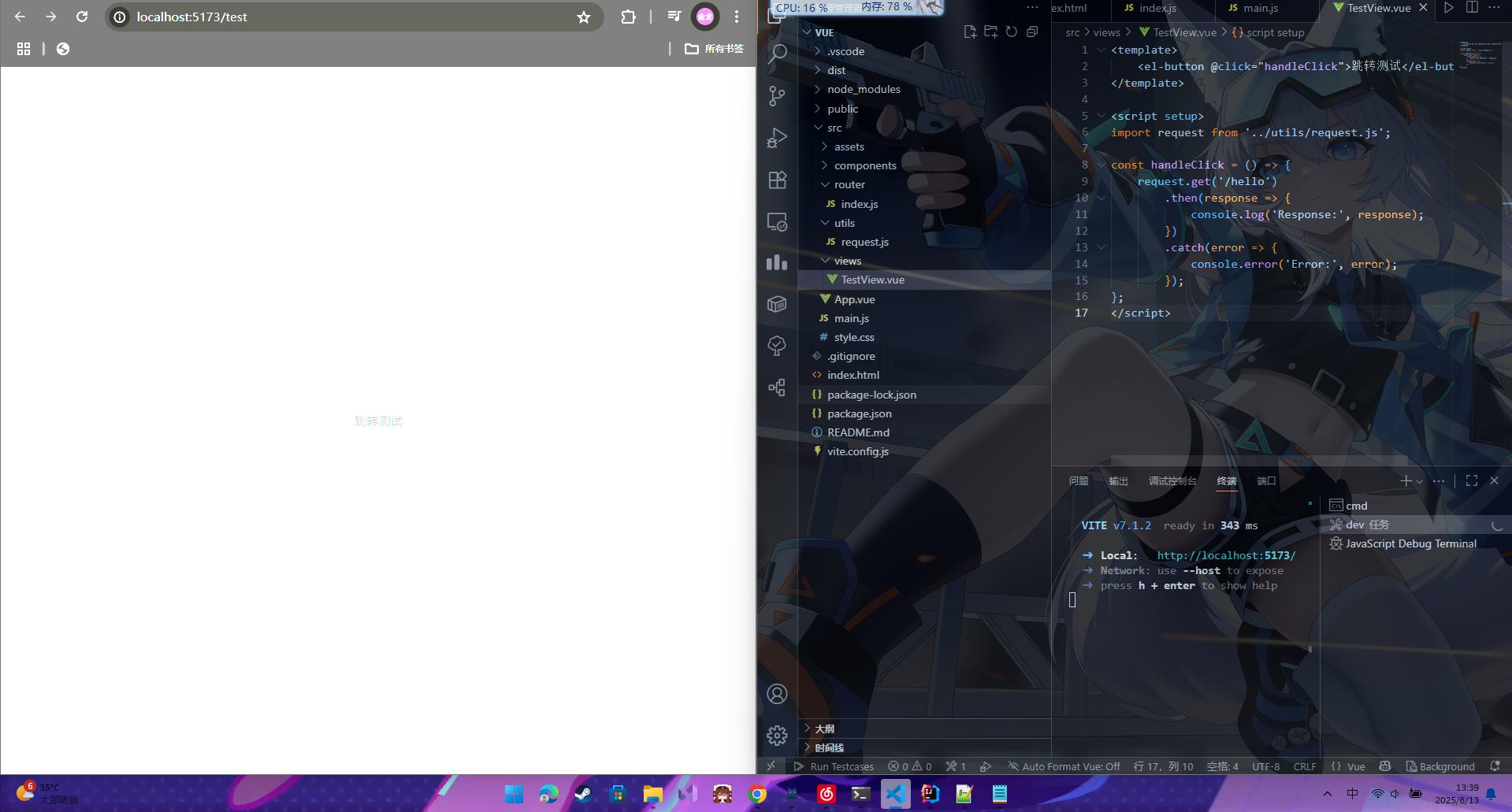
Task: Open Steam from the taskbar
Action: coord(583,794)
